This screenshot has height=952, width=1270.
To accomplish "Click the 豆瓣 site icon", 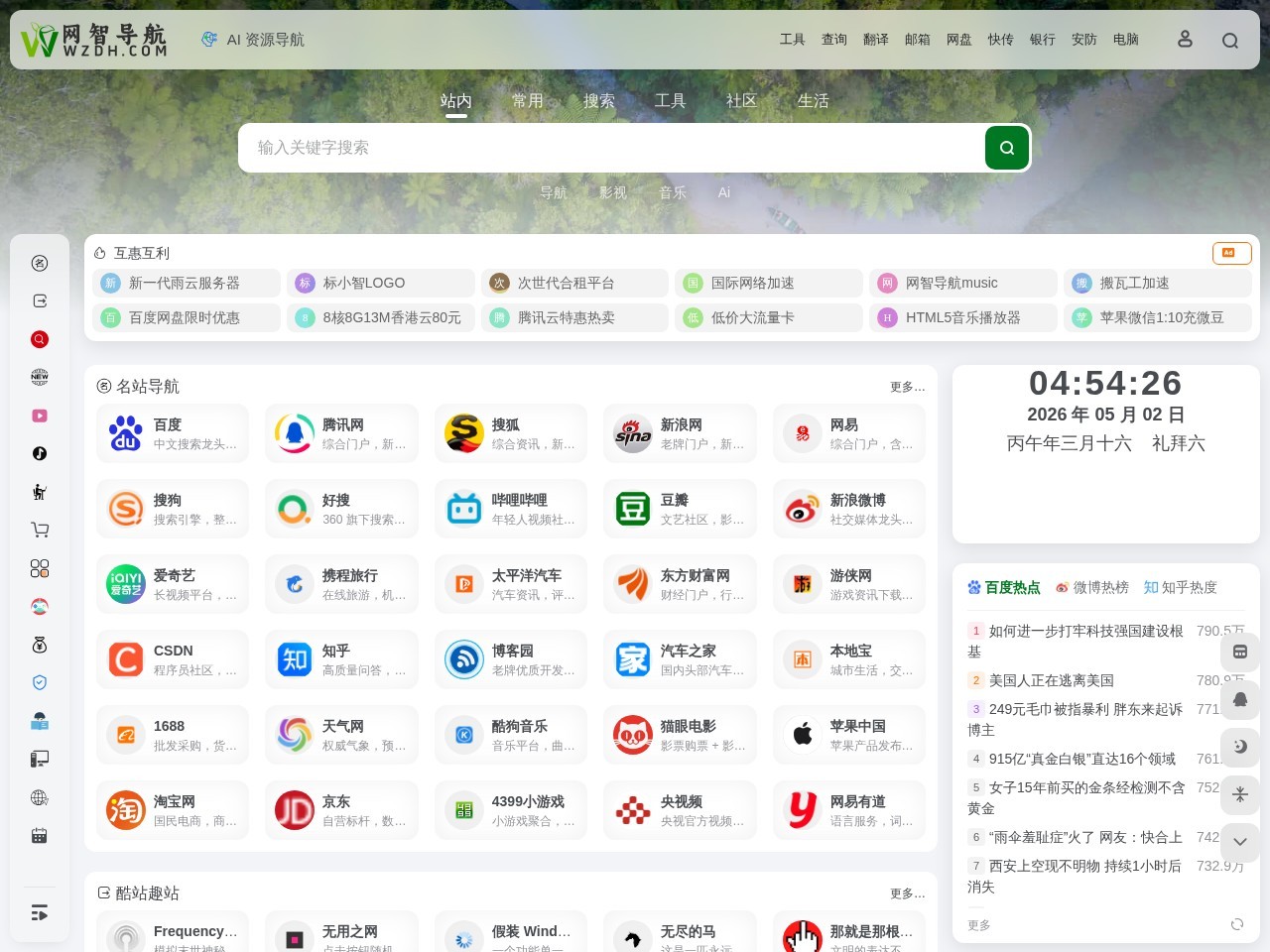I will coord(633,509).
